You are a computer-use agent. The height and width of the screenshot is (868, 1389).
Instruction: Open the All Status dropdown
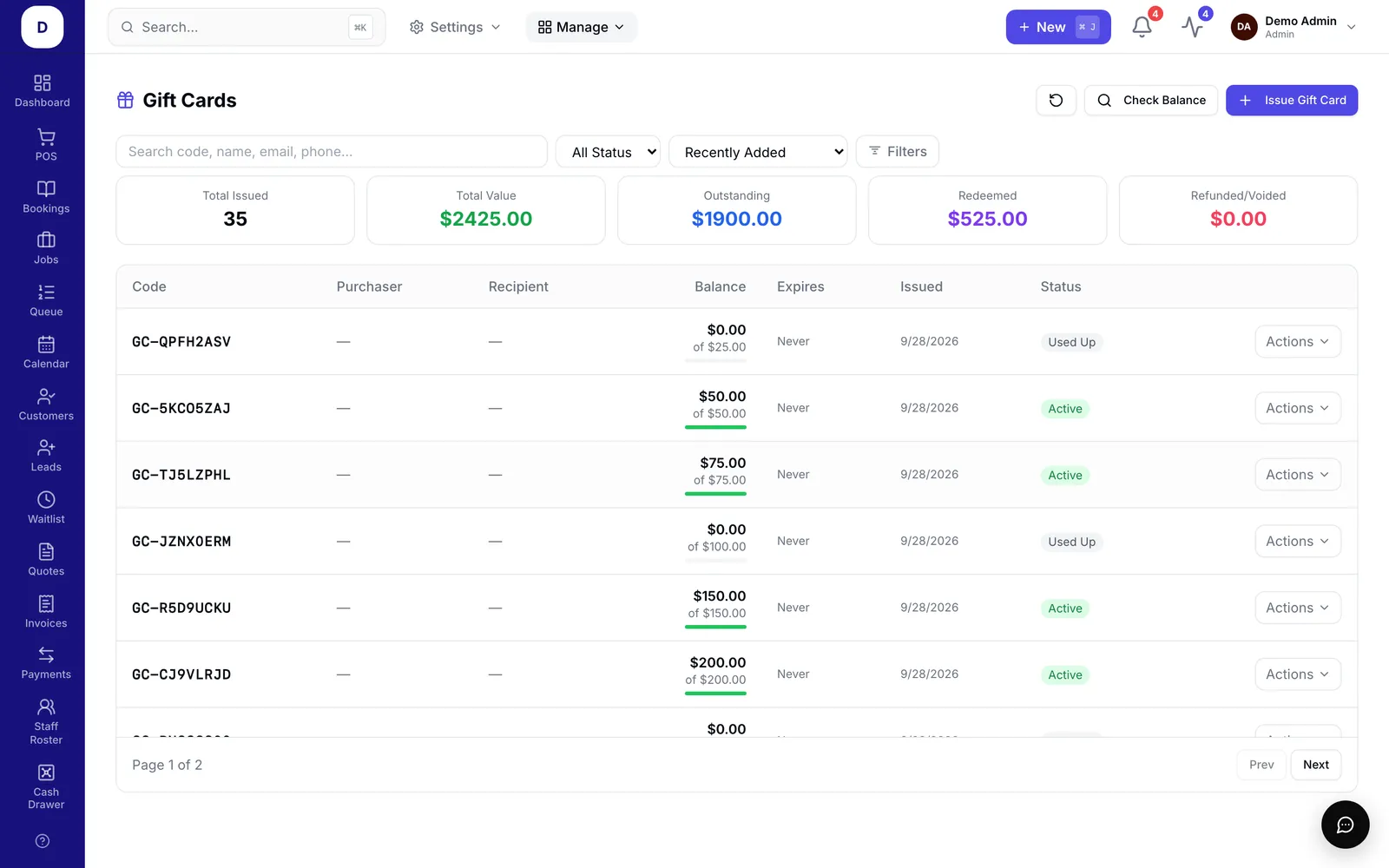point(608,152)
